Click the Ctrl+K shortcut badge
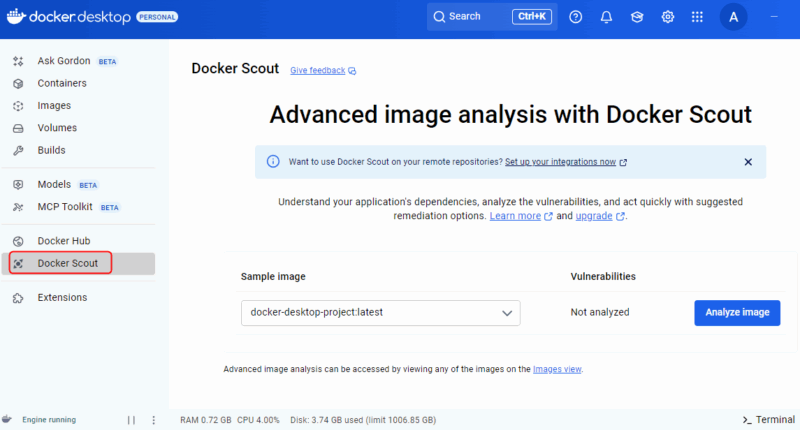This screenshot has height=430, width=800. 532,17
